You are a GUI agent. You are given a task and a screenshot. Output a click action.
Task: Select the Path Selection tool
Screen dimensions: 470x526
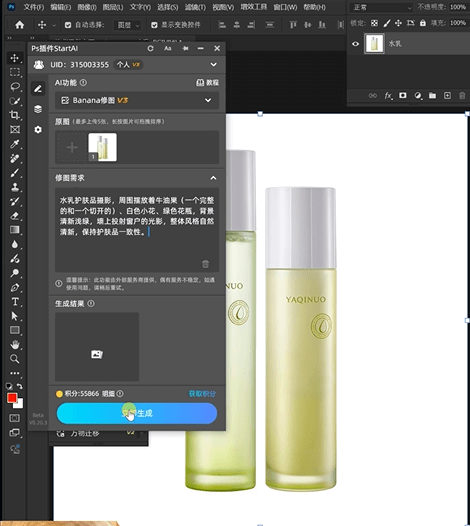[14, 316]
